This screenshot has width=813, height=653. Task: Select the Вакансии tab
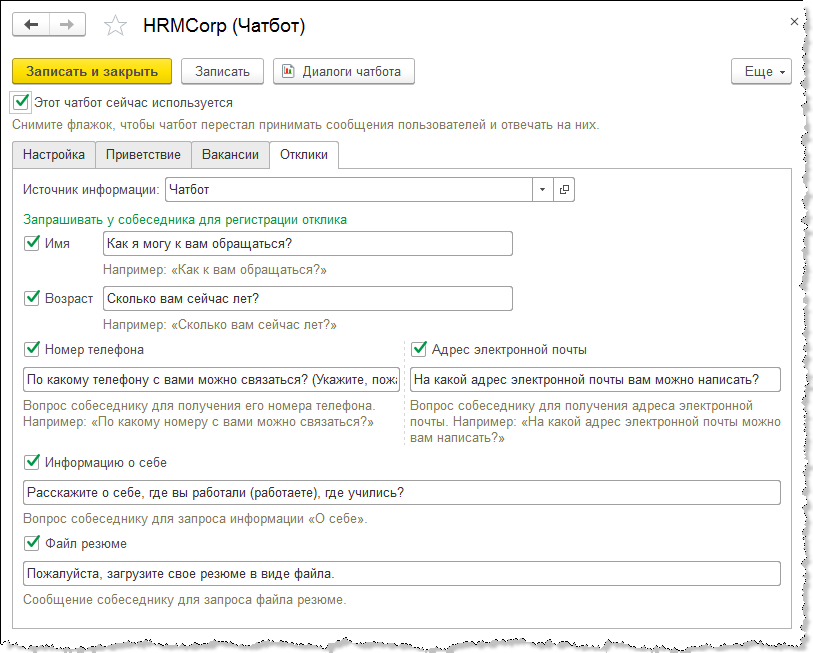click(230, 155)
